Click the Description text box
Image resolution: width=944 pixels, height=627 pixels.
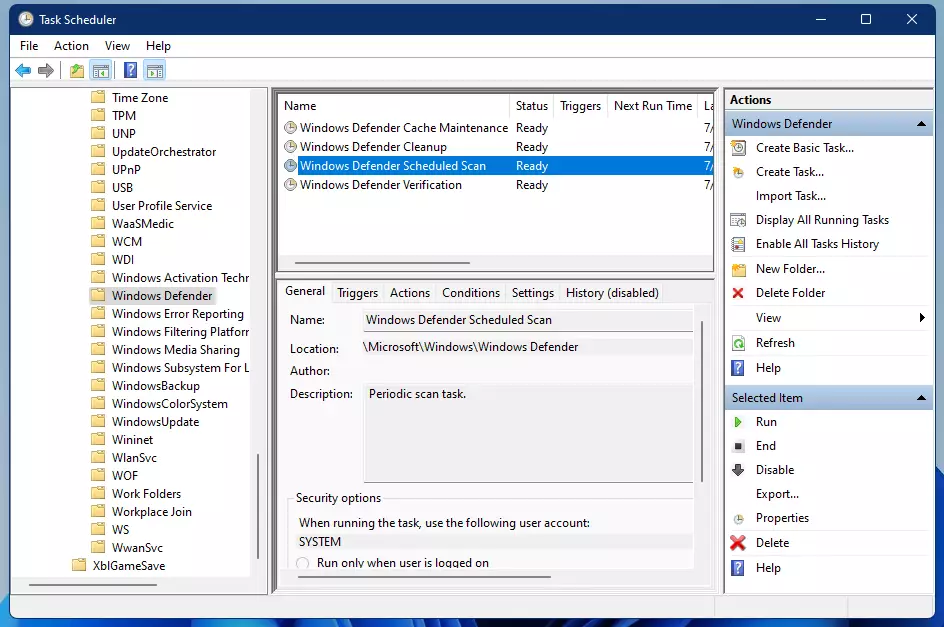tap(528, 432)
